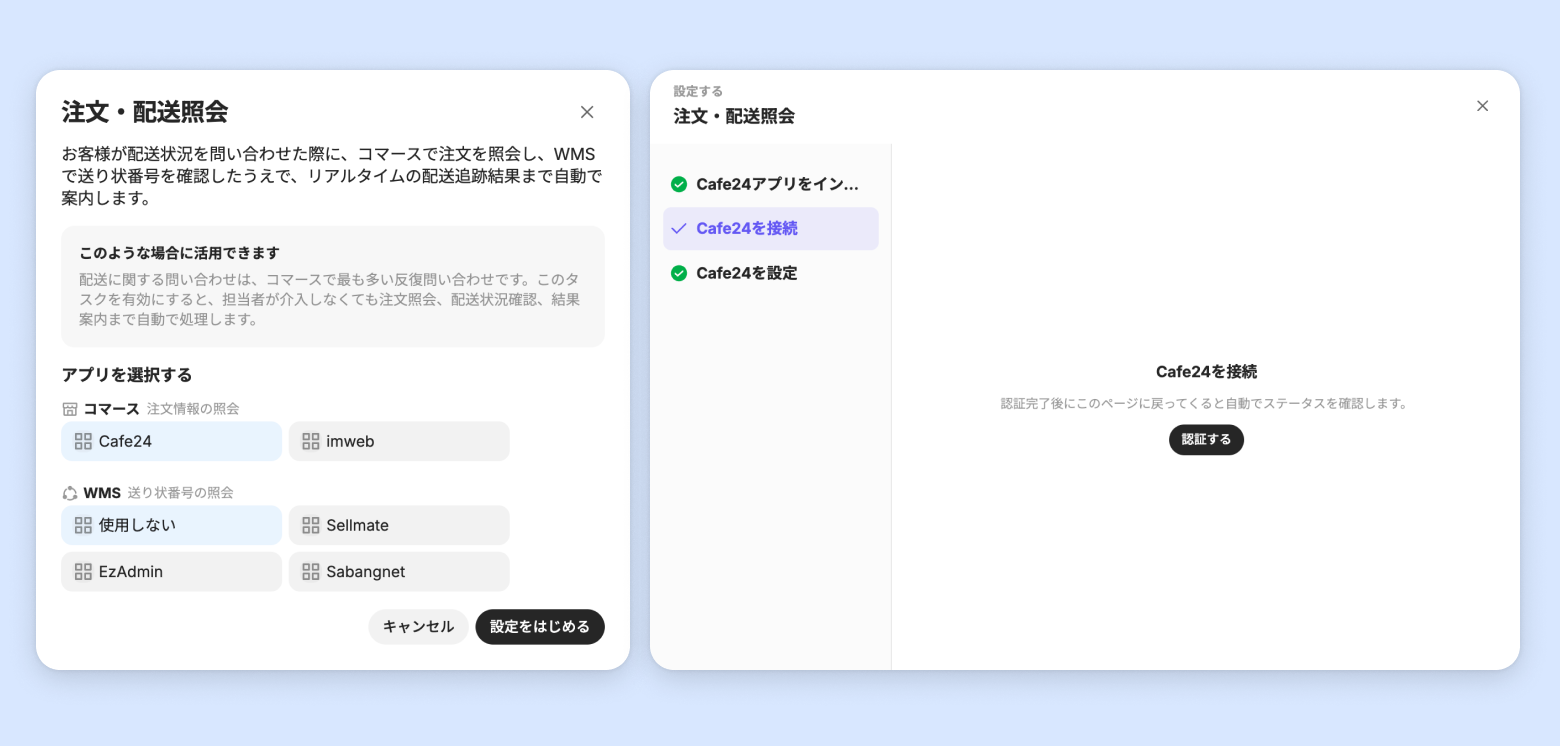The image size is (1560, 746).
Task: Click the store icon beside コマース
Action: (70, 409)
